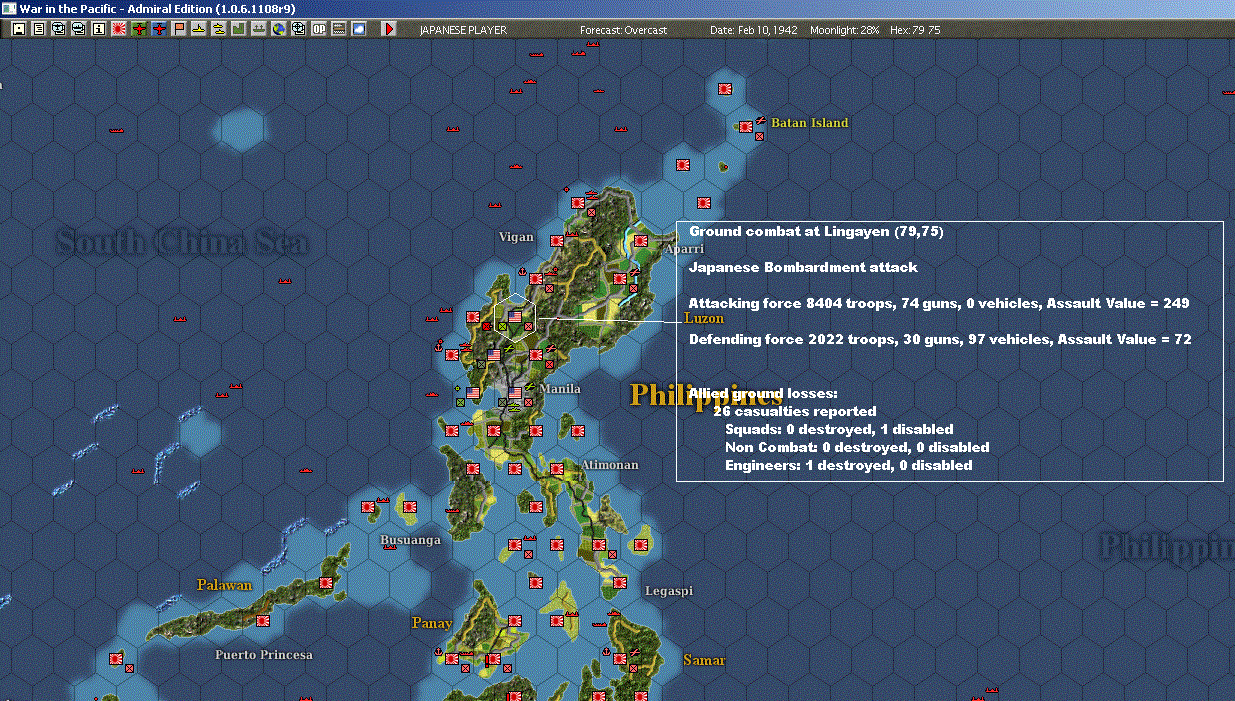The width and height of the screenshot is (1235, 701).
Task: Click the South China Sea label
Action: [x=182, y=243]
